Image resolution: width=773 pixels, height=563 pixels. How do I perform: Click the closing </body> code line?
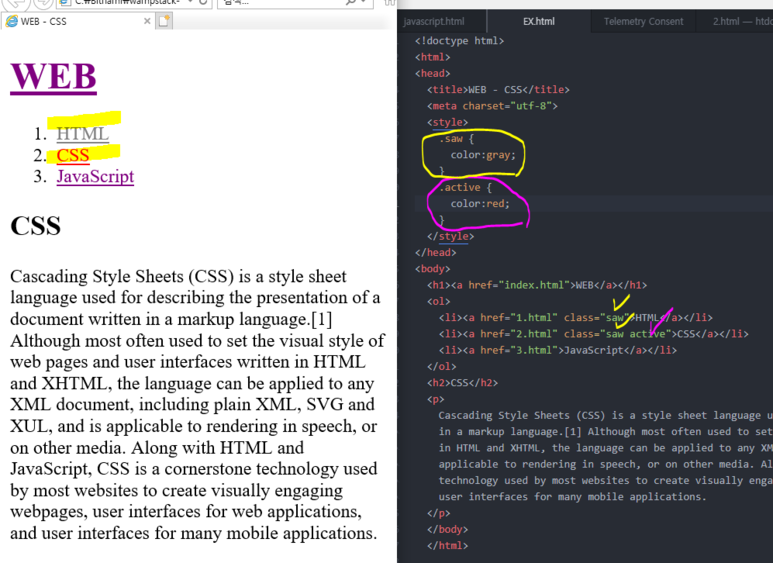point(447,529)
